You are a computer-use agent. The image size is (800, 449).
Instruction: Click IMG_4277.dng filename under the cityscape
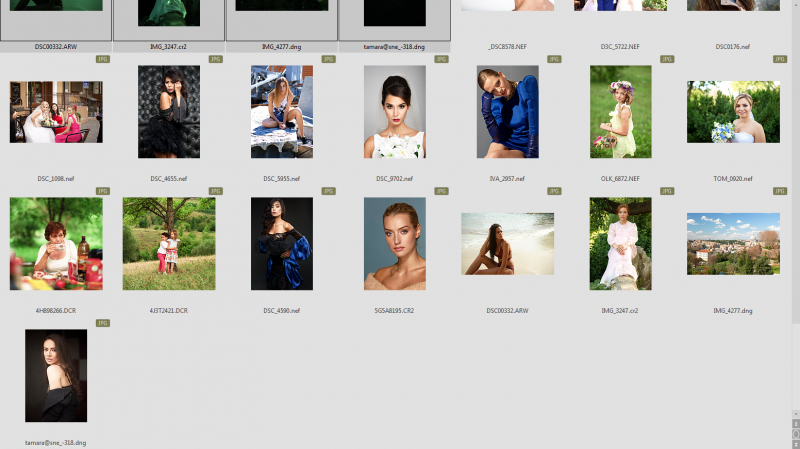(733, 310)
